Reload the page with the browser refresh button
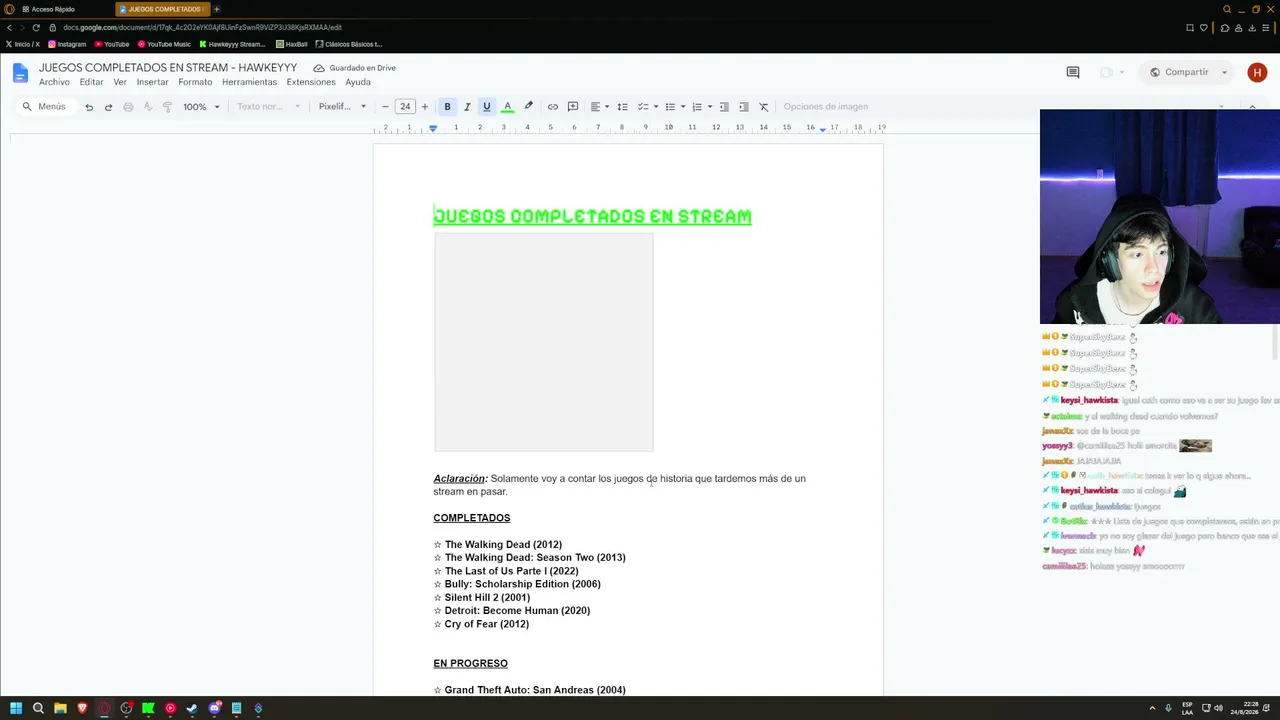The image size is (1280, 720). click(36, 28)
